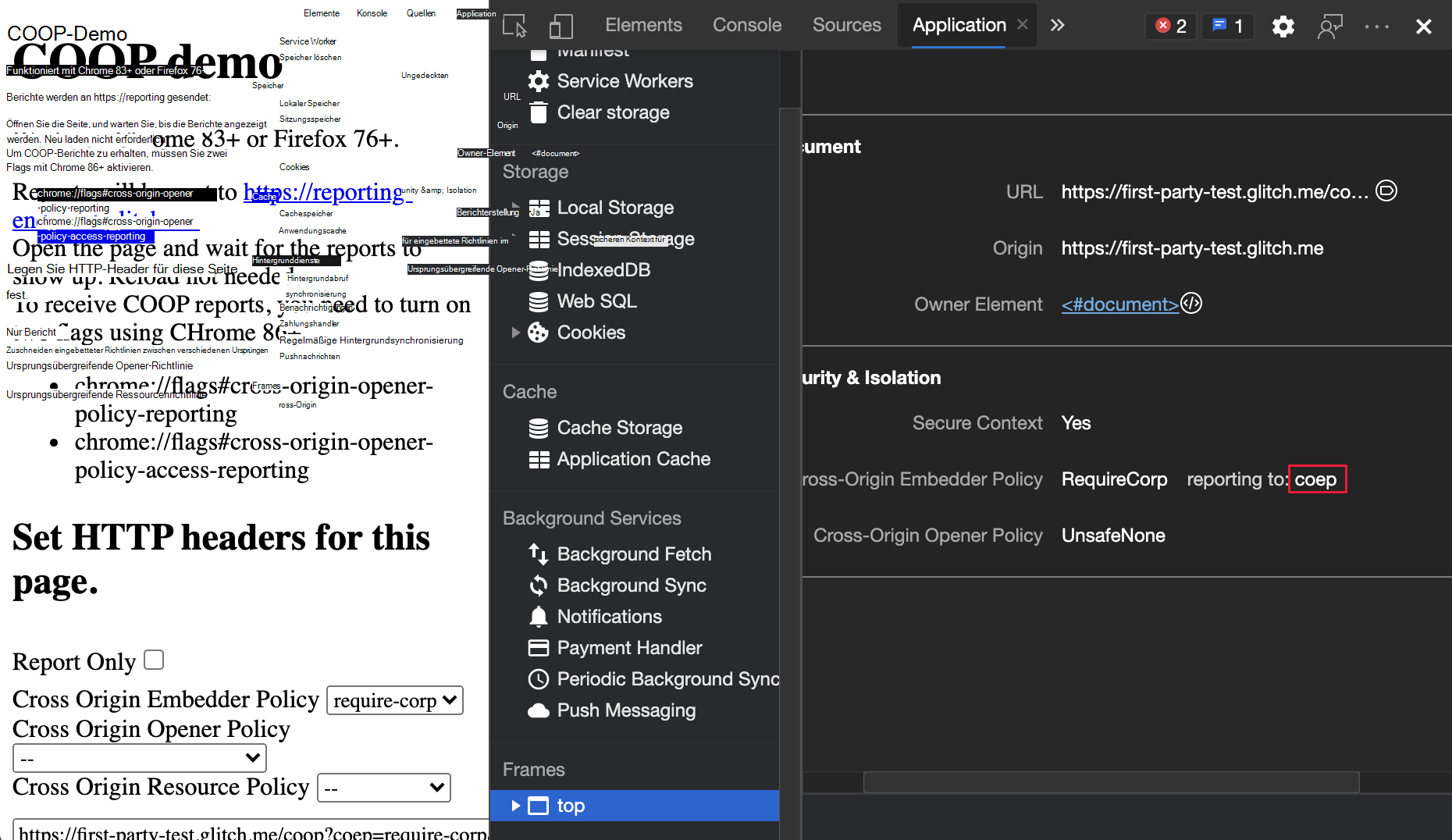Click the Session Storage sidebar item

coord(612,239)
